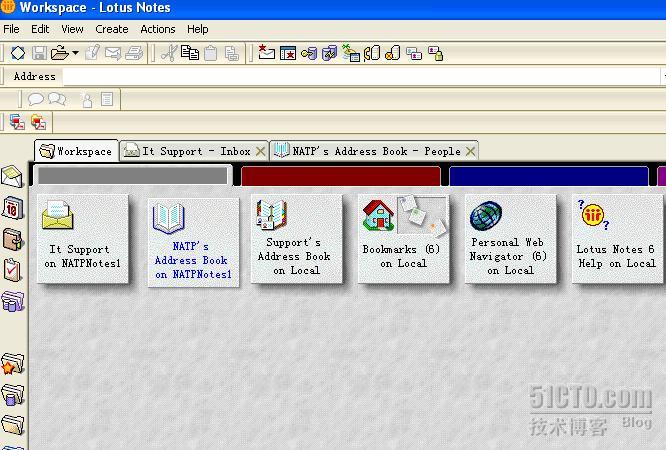This screenshot has width=666, height=450.
Task: Switch to the Workspace tab
Action: coord(76,151)
